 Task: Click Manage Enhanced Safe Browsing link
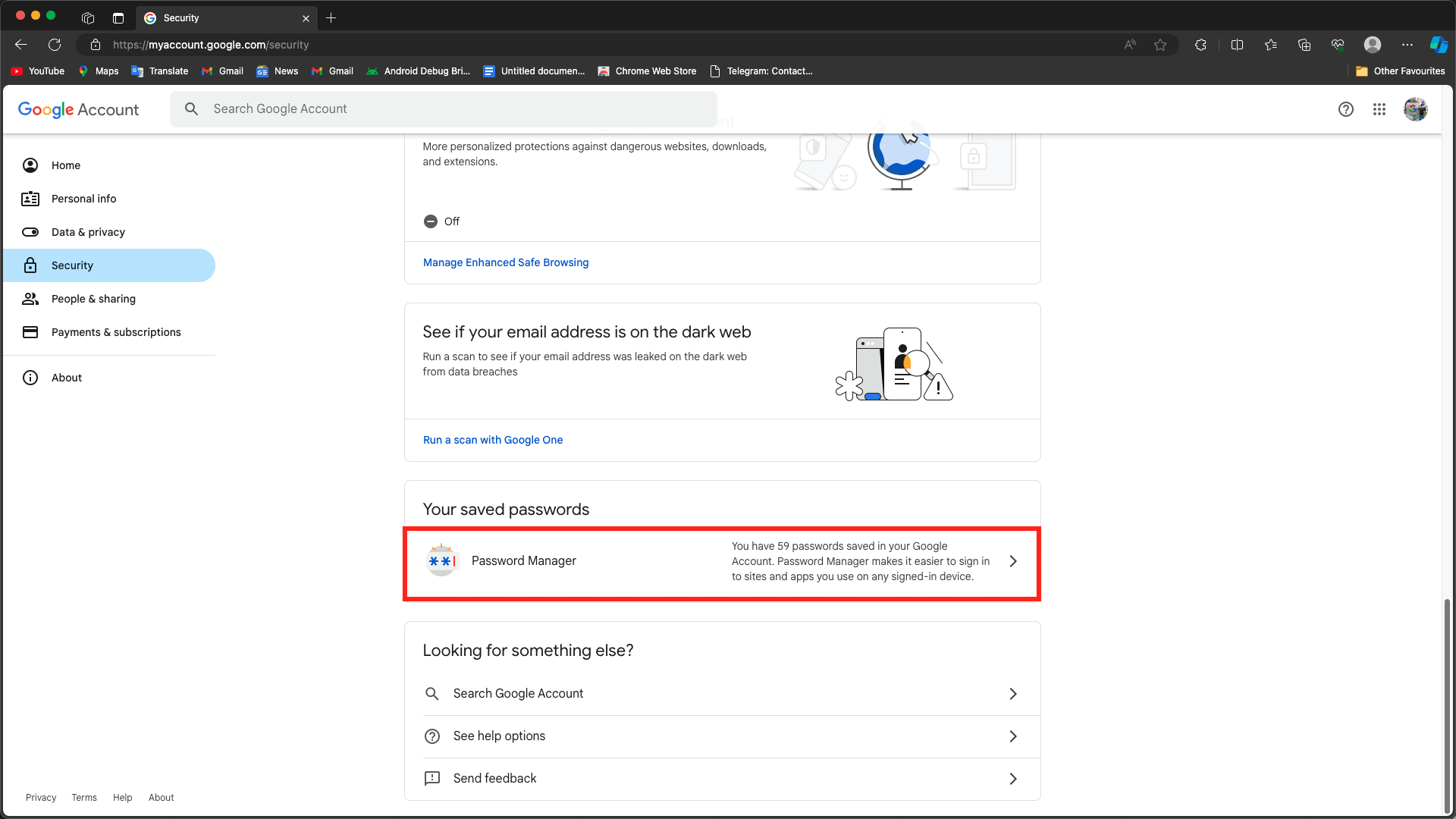506,262
